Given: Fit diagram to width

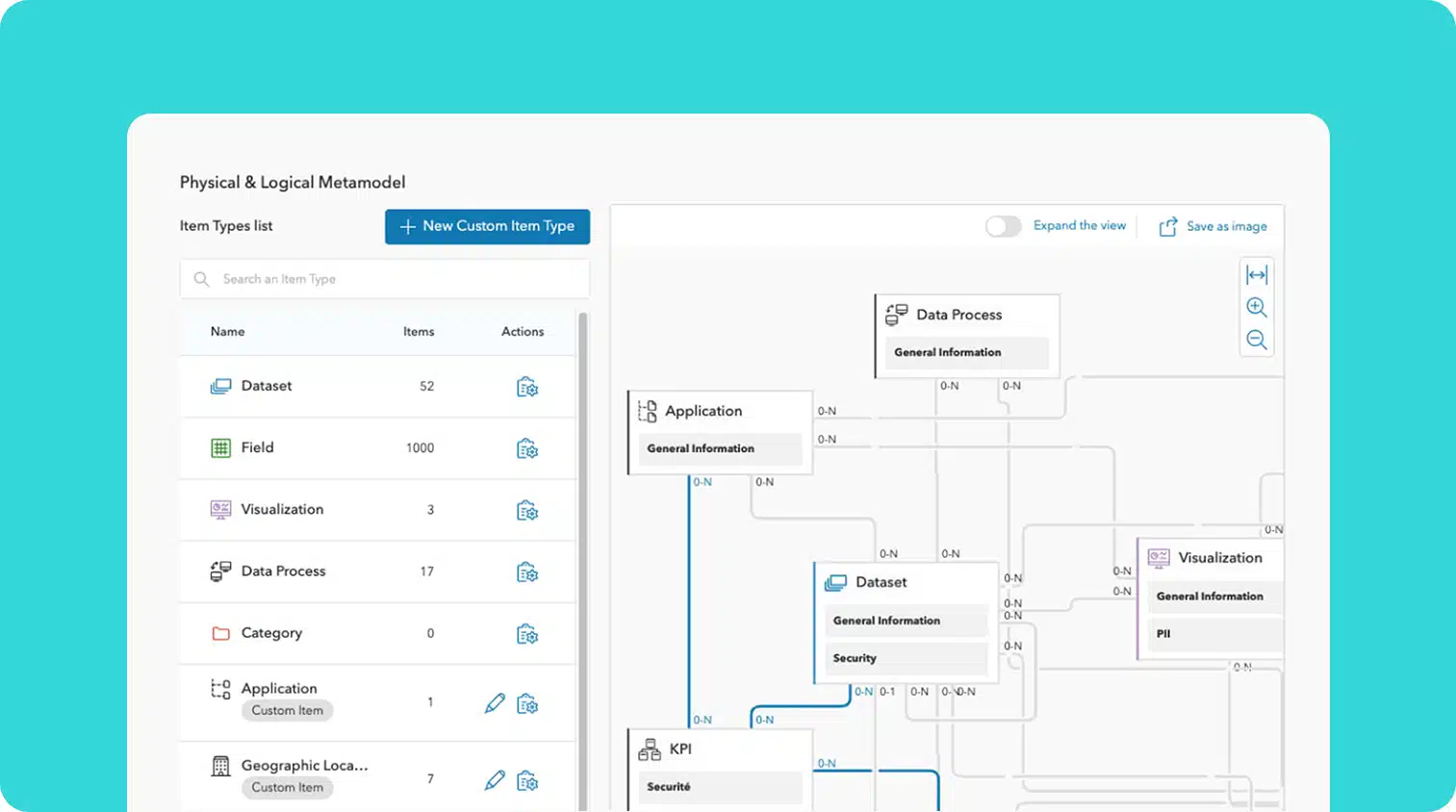Looking at the screenshot, I should [1257, 275].
